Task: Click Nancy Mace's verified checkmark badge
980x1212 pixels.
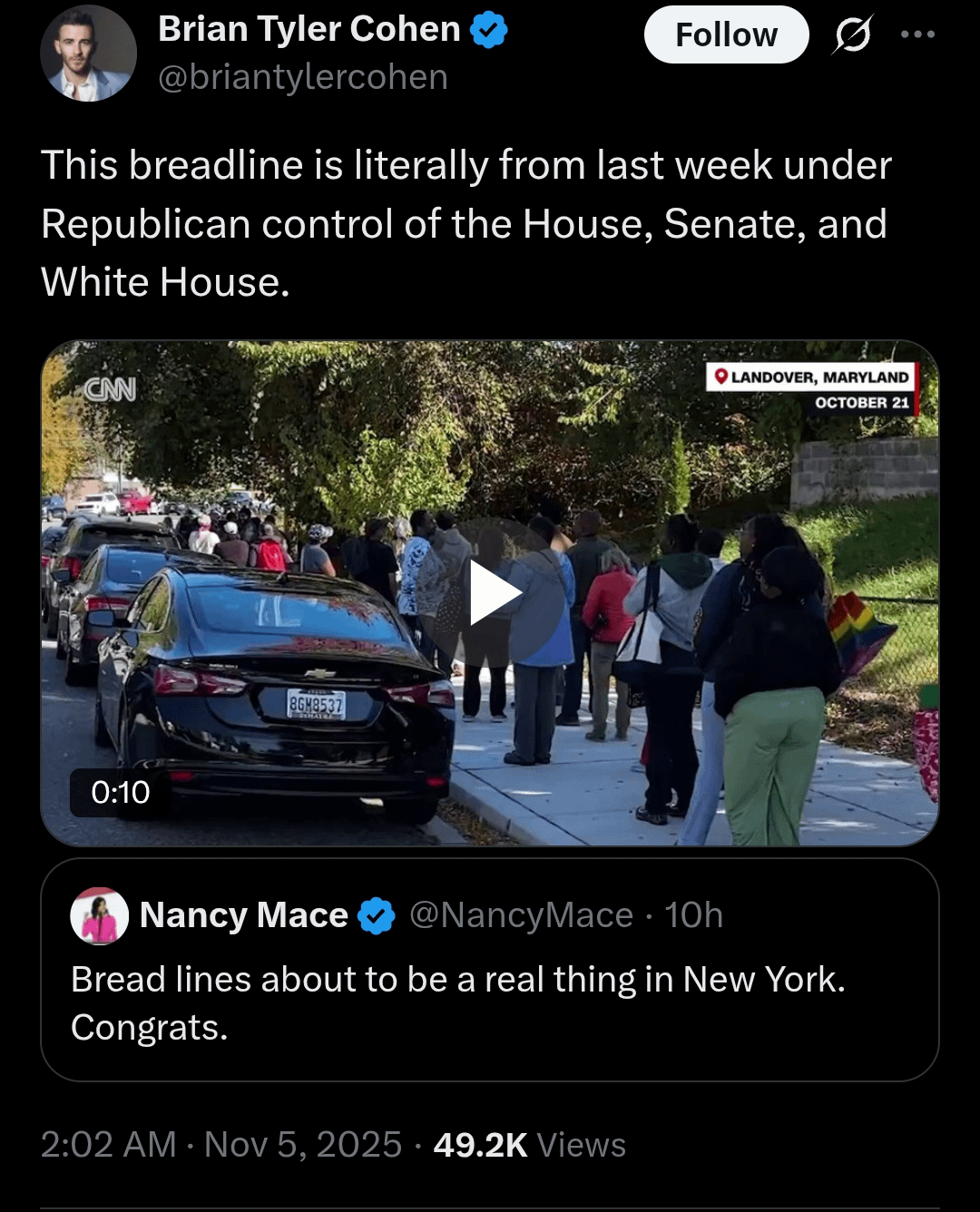Action: (376, 916)
